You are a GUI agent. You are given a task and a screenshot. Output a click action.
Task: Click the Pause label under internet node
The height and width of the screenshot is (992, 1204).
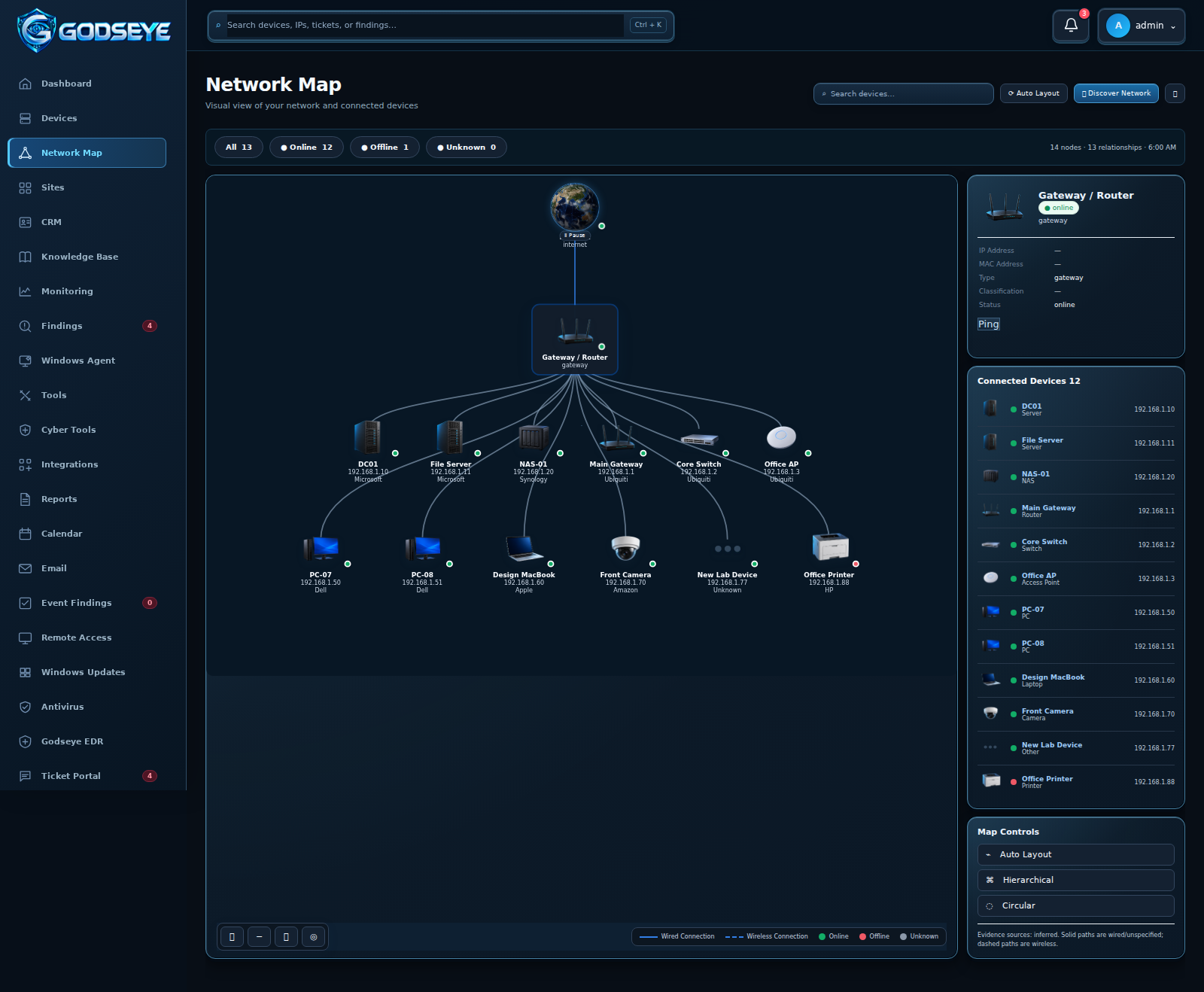click(575, 236)
